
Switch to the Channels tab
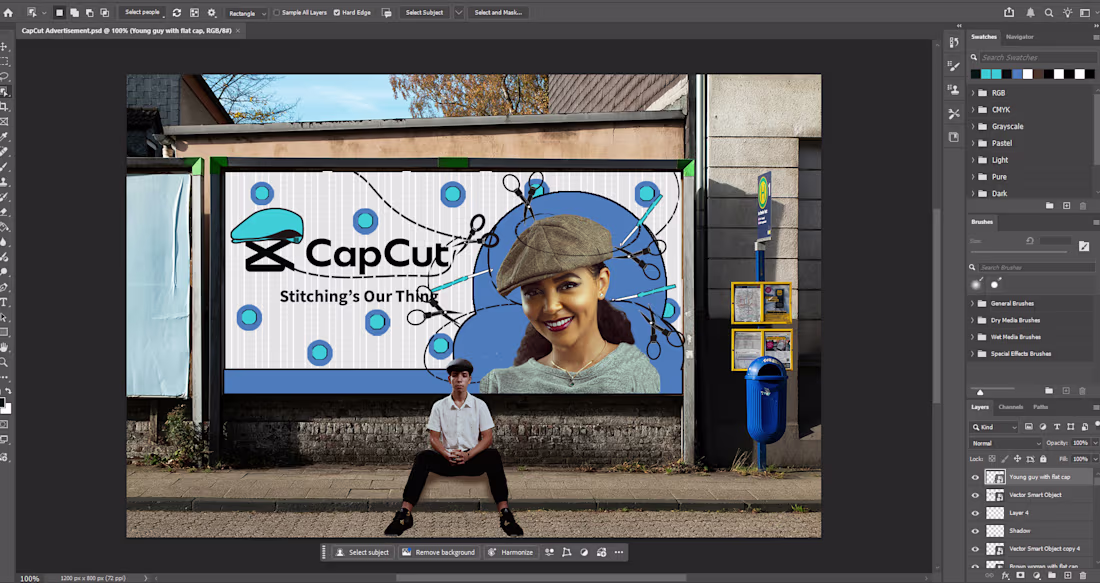1011,407
